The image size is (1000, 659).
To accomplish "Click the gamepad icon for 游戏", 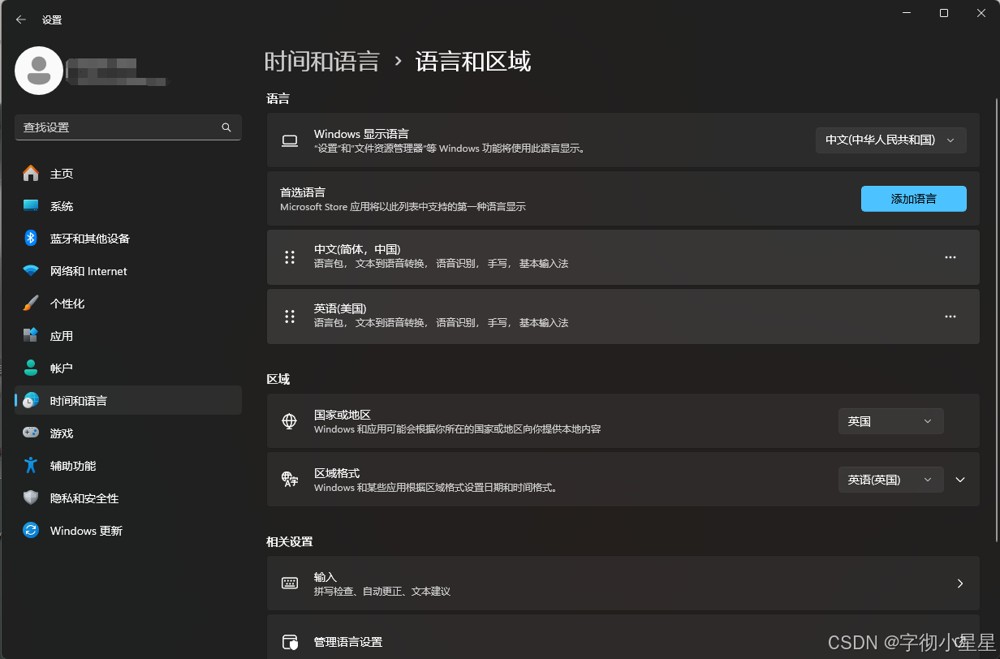I will tap(31, 433).
